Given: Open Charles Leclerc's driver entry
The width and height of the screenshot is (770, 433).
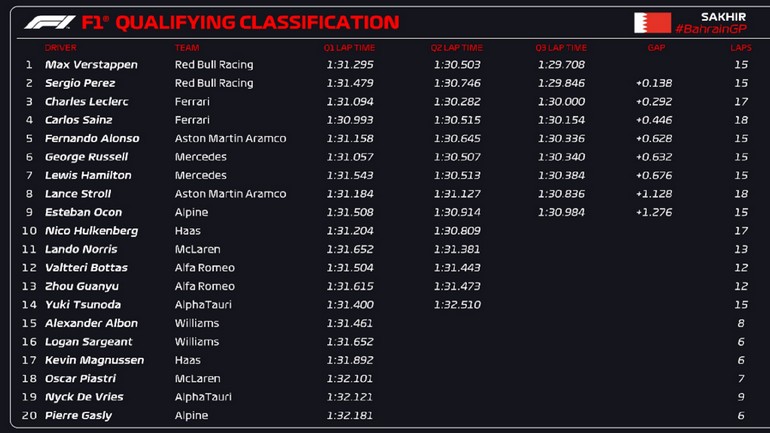Looking at the screenshot, I should click(x=87, y=102).
